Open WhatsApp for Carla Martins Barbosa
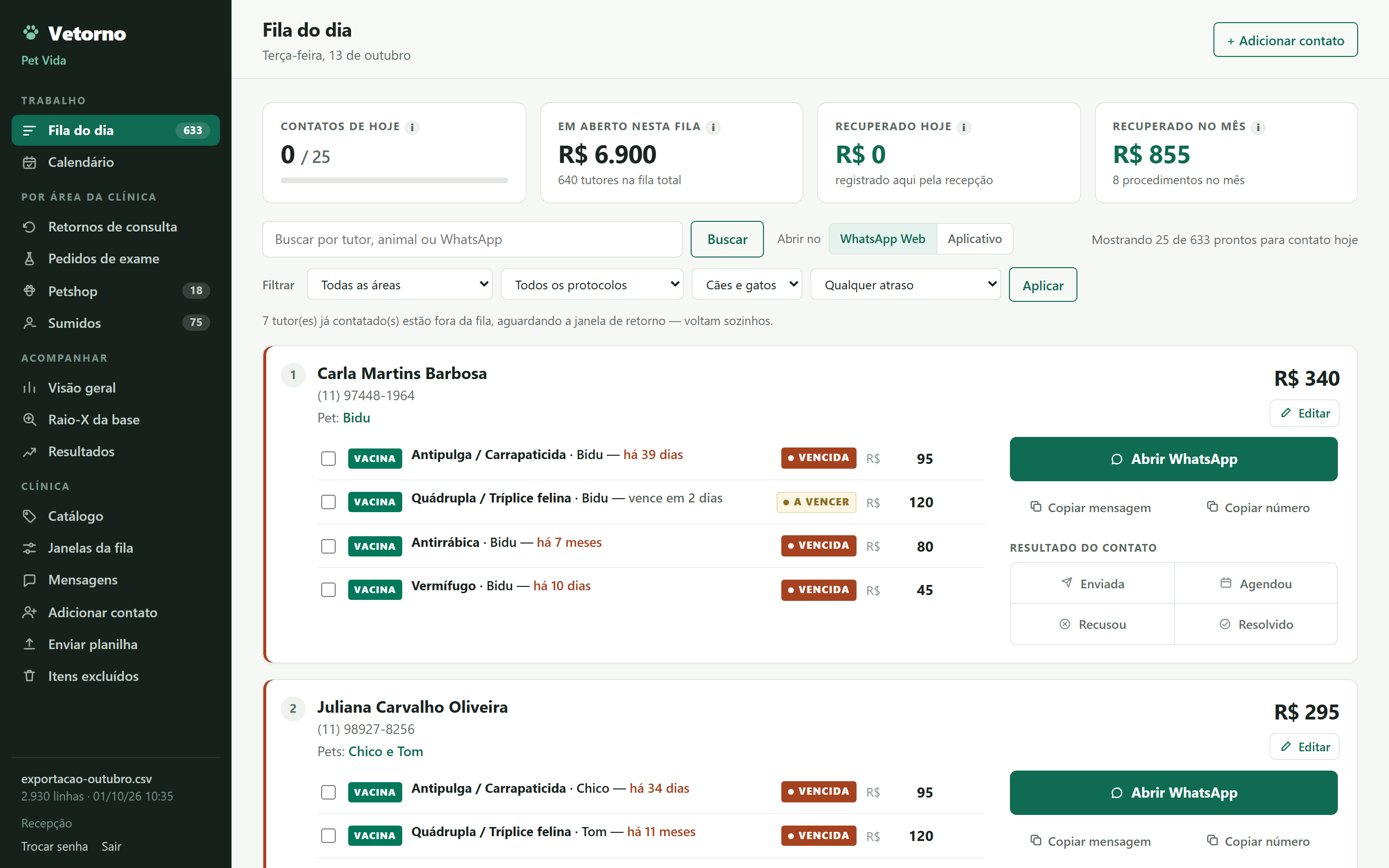 (1173, 459)
